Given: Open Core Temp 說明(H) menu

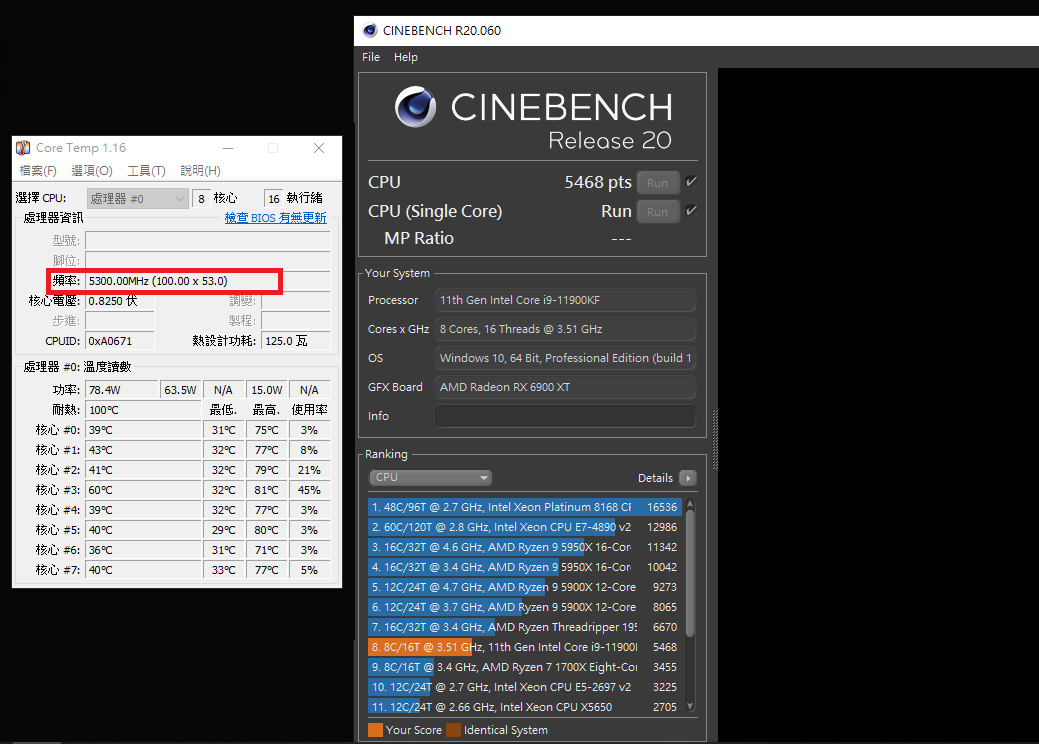Looking at the screenshot, I should pos(200,171).
